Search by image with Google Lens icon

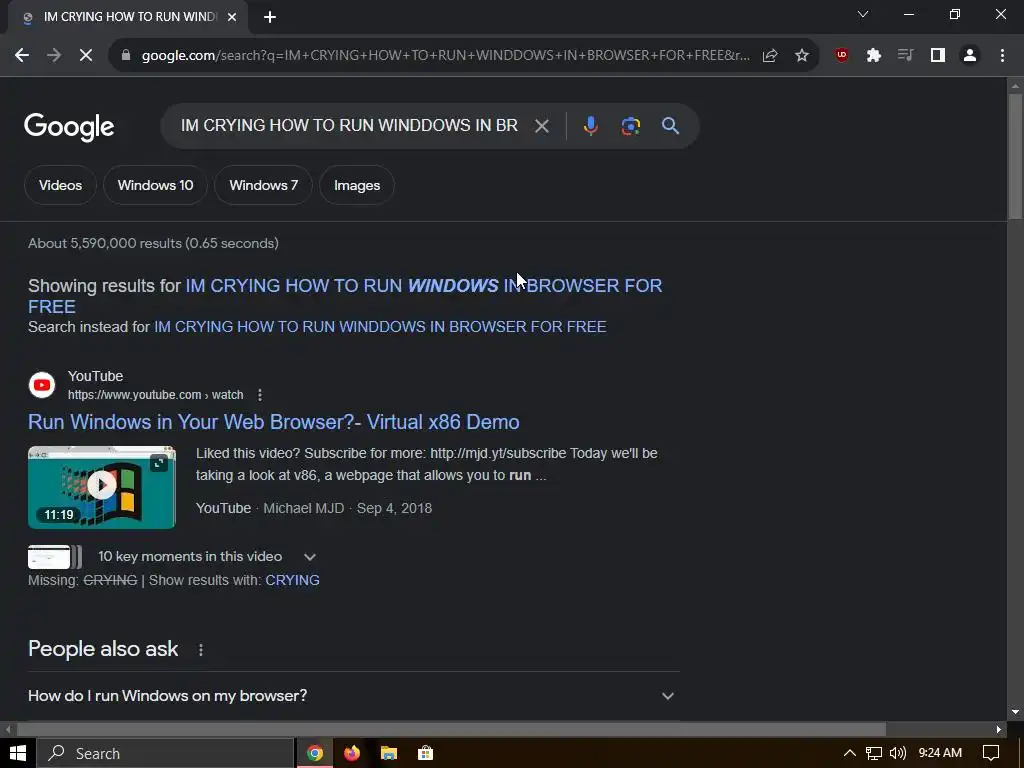pos(630,125)
